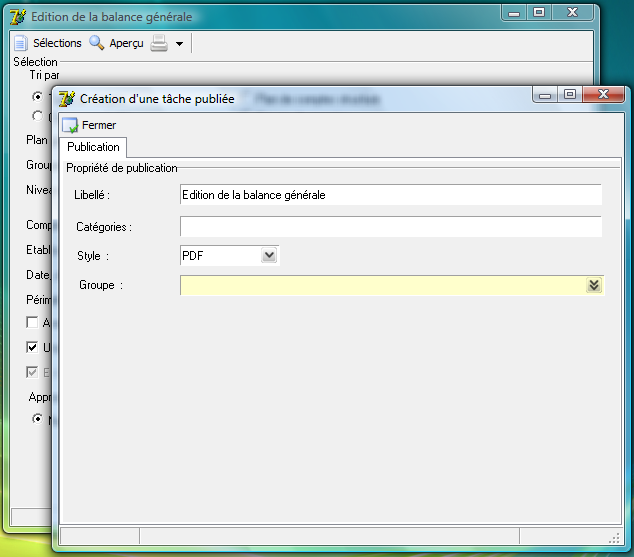
Task: Click the app icon in the Edition de la balance générale title bar
Action: tap(18, 17)
